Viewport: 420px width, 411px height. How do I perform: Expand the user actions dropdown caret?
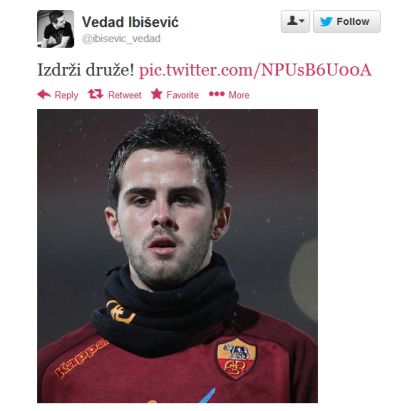(302, 21)
